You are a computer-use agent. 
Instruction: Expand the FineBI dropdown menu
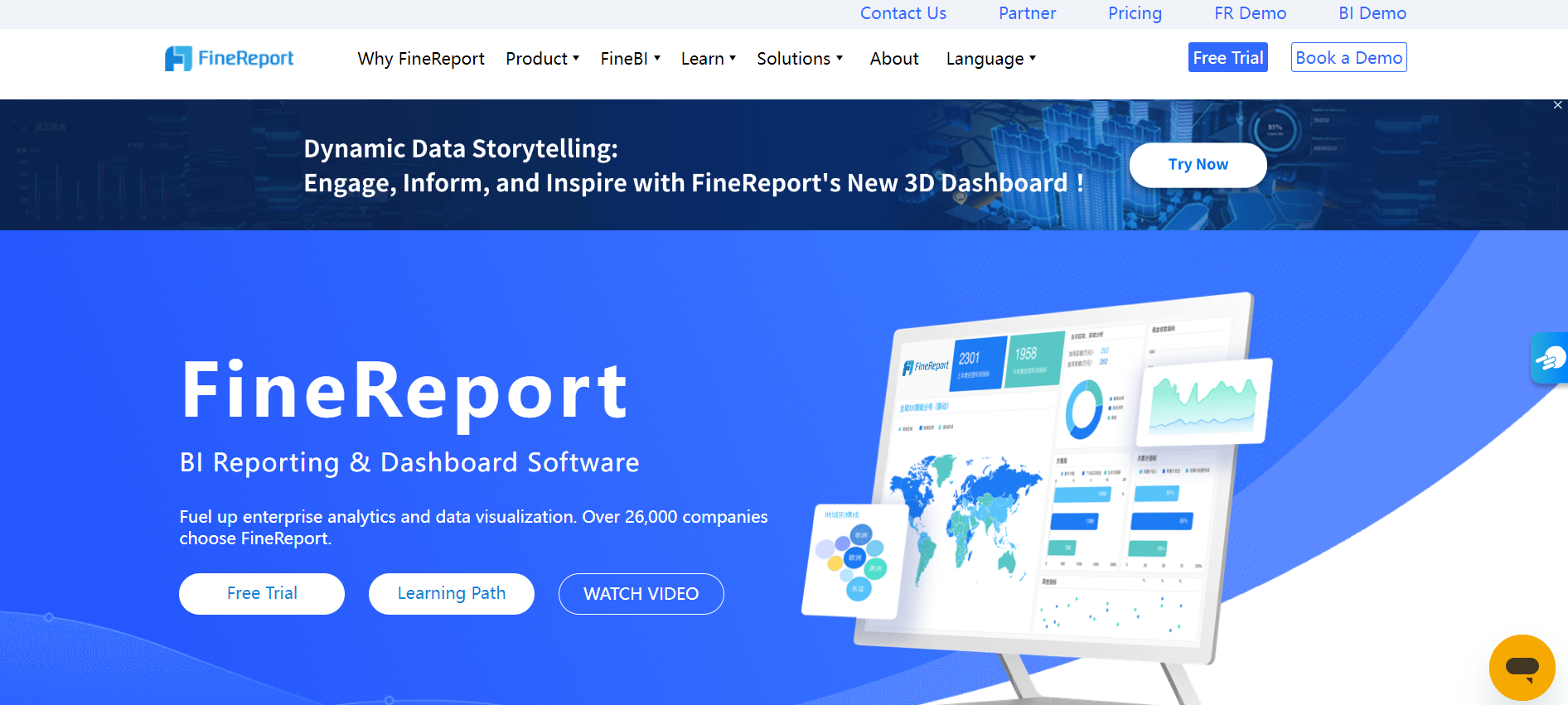click(x=630, y=59)
